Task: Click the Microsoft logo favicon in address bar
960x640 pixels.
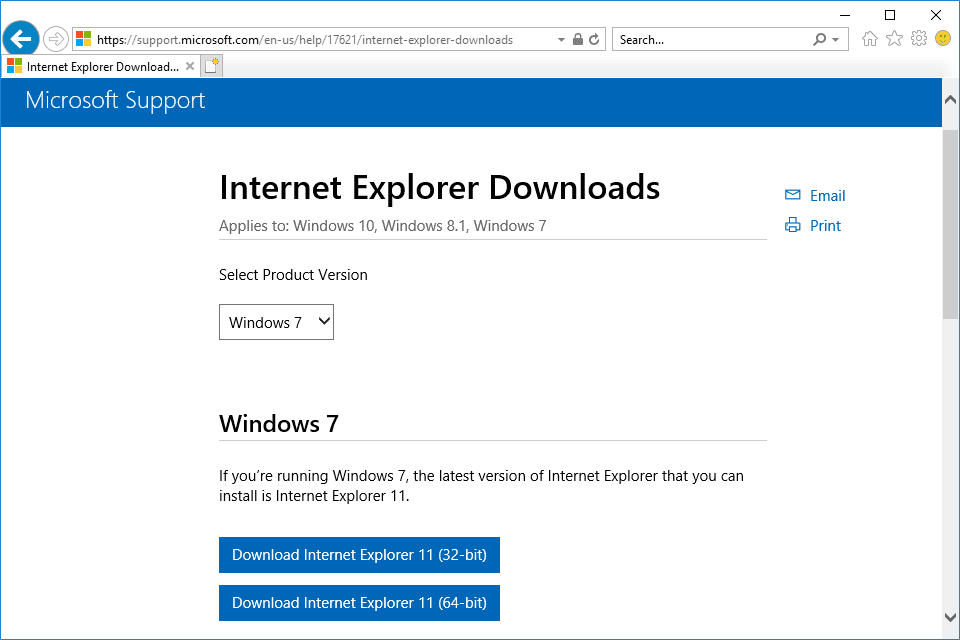Action: point(84,39)
